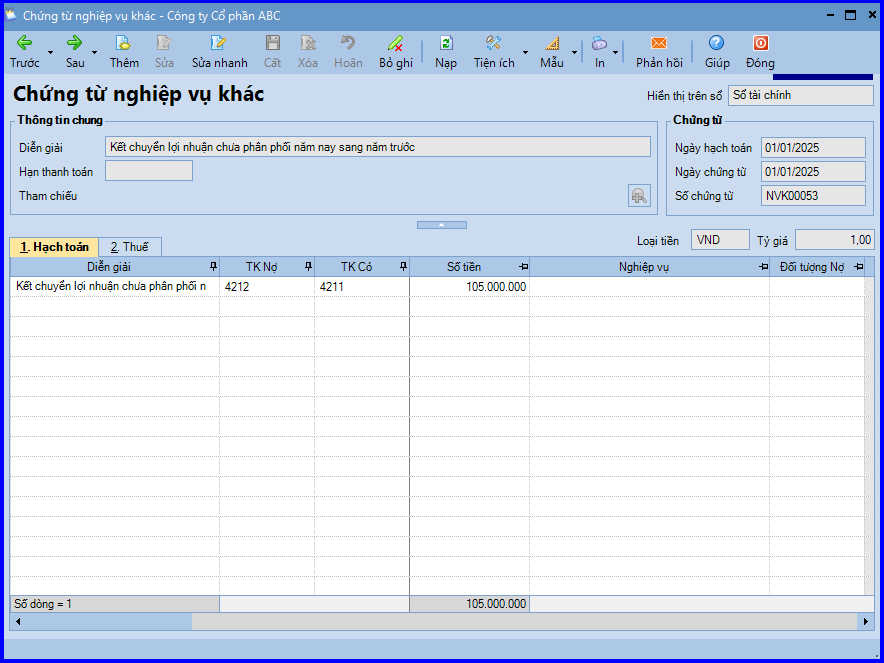Screen dimensions: 884x663
Task: Collapse the header panel with the up chevron
Action: (x=442, y=225)
